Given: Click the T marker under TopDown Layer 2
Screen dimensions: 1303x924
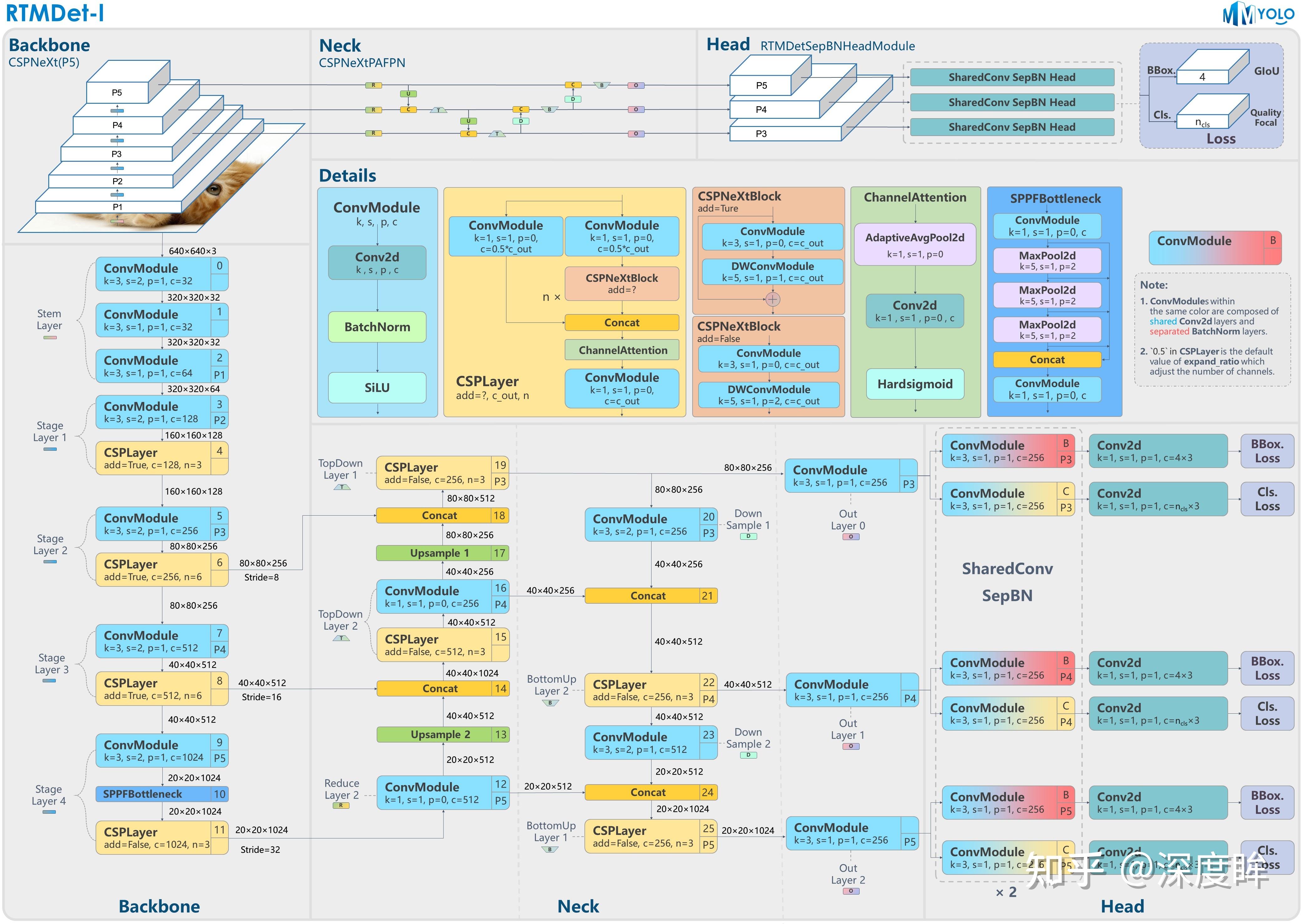Looking at the screenshot, I should coord(341,638).
